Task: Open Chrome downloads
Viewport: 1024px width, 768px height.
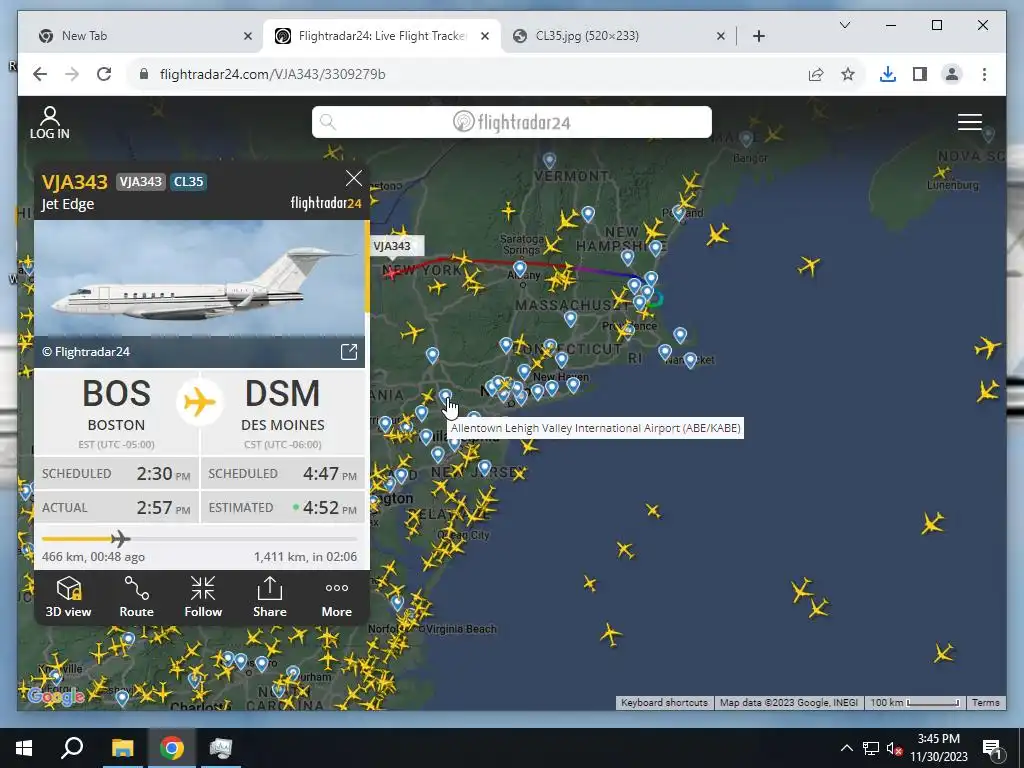Action: point(888,74)
